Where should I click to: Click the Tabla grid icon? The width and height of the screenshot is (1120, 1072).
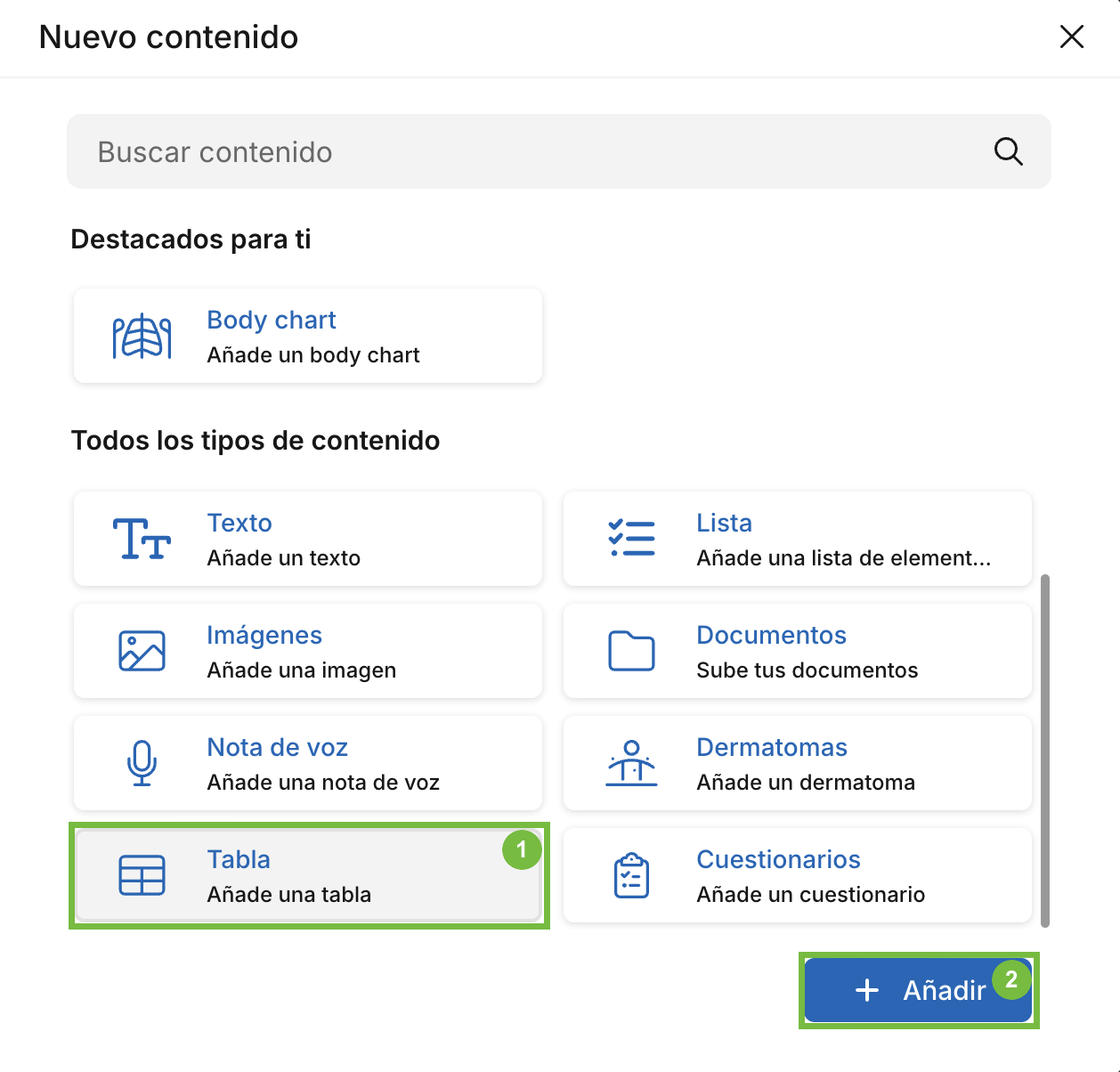click(x=142, y=875)
